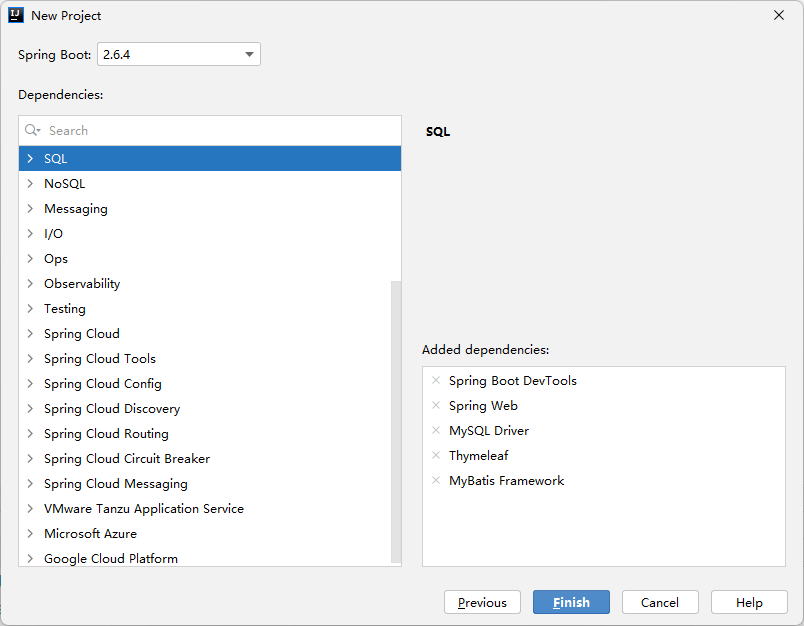Image resolution: width=804 pixels, height=626 pixels.
Task: Click Finish to create project
Action: pos(571,602)
